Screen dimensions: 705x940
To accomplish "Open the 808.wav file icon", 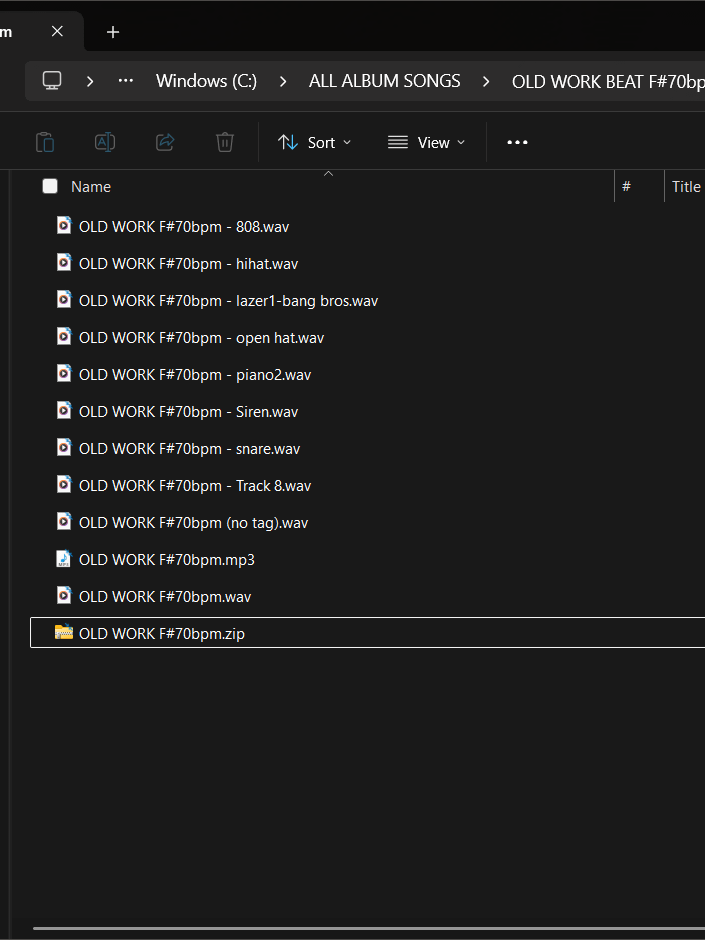I will point(64,226).
